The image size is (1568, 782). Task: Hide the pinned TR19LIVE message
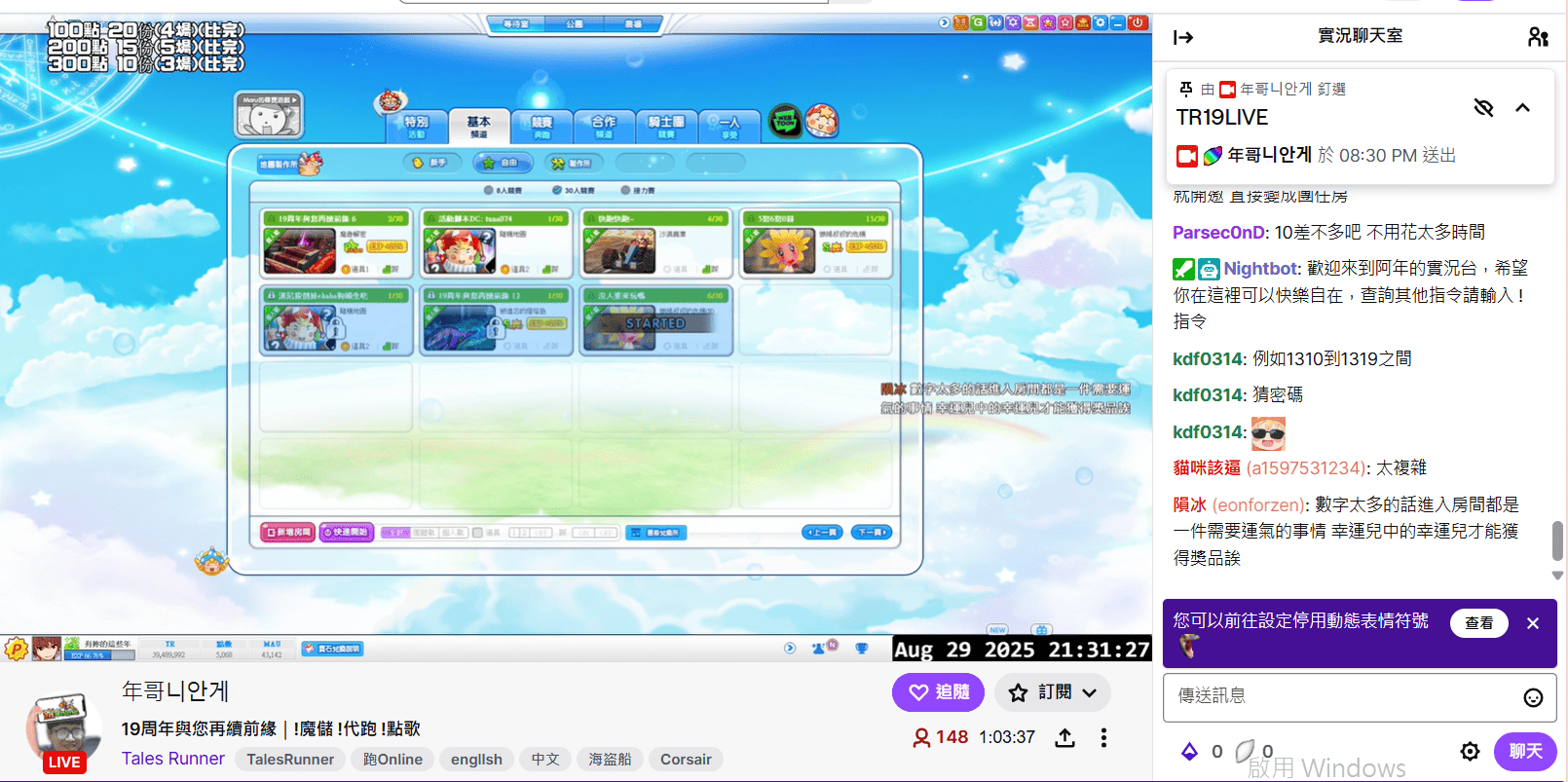coord(1483,107)
